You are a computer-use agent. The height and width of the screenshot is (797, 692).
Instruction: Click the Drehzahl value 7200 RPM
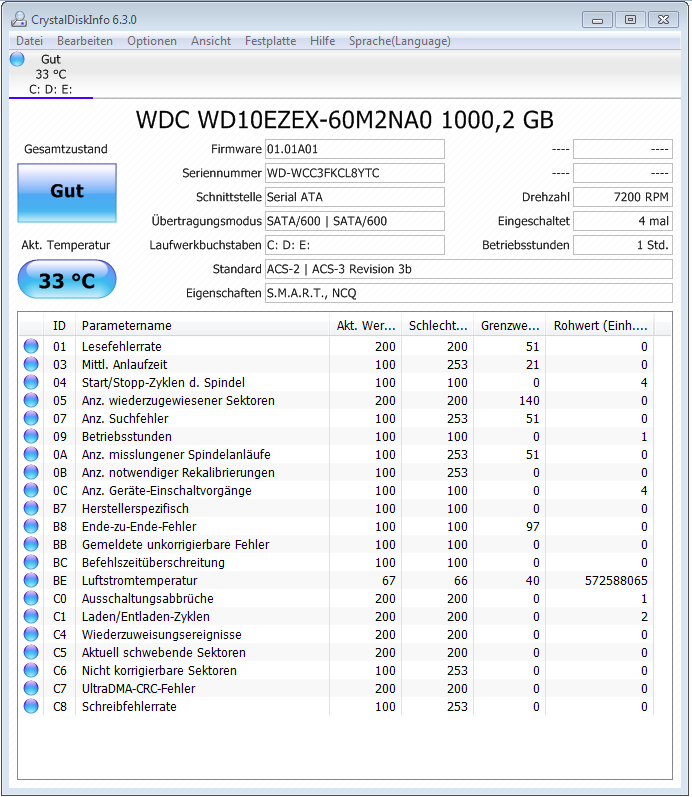[x=623, y=197]
